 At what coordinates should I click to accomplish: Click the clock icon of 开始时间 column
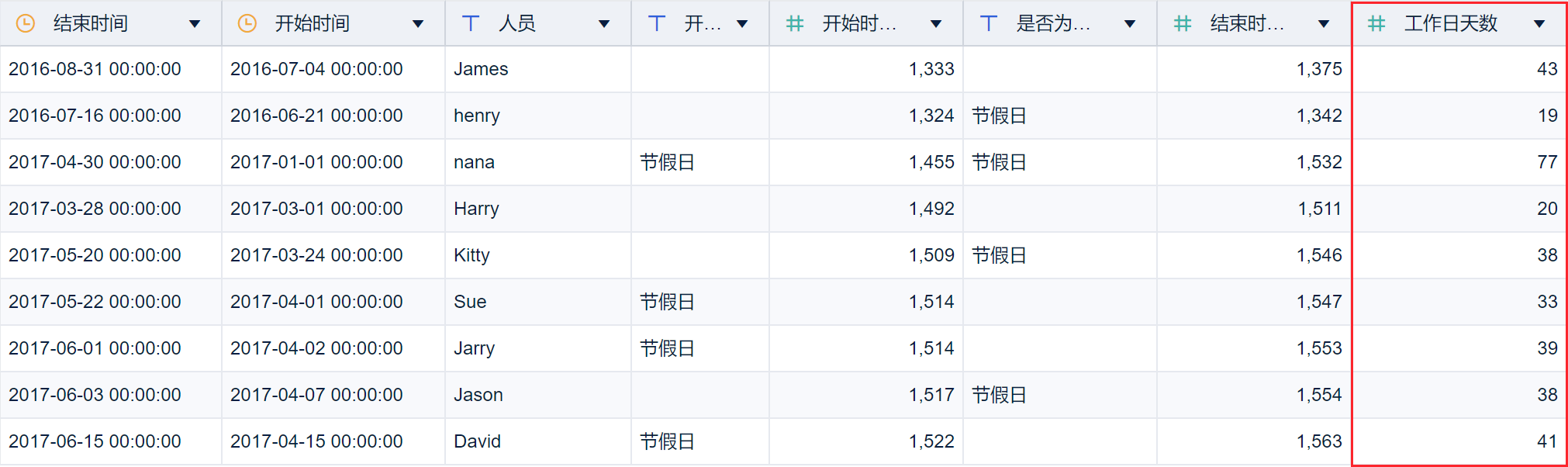click(247, 23)
